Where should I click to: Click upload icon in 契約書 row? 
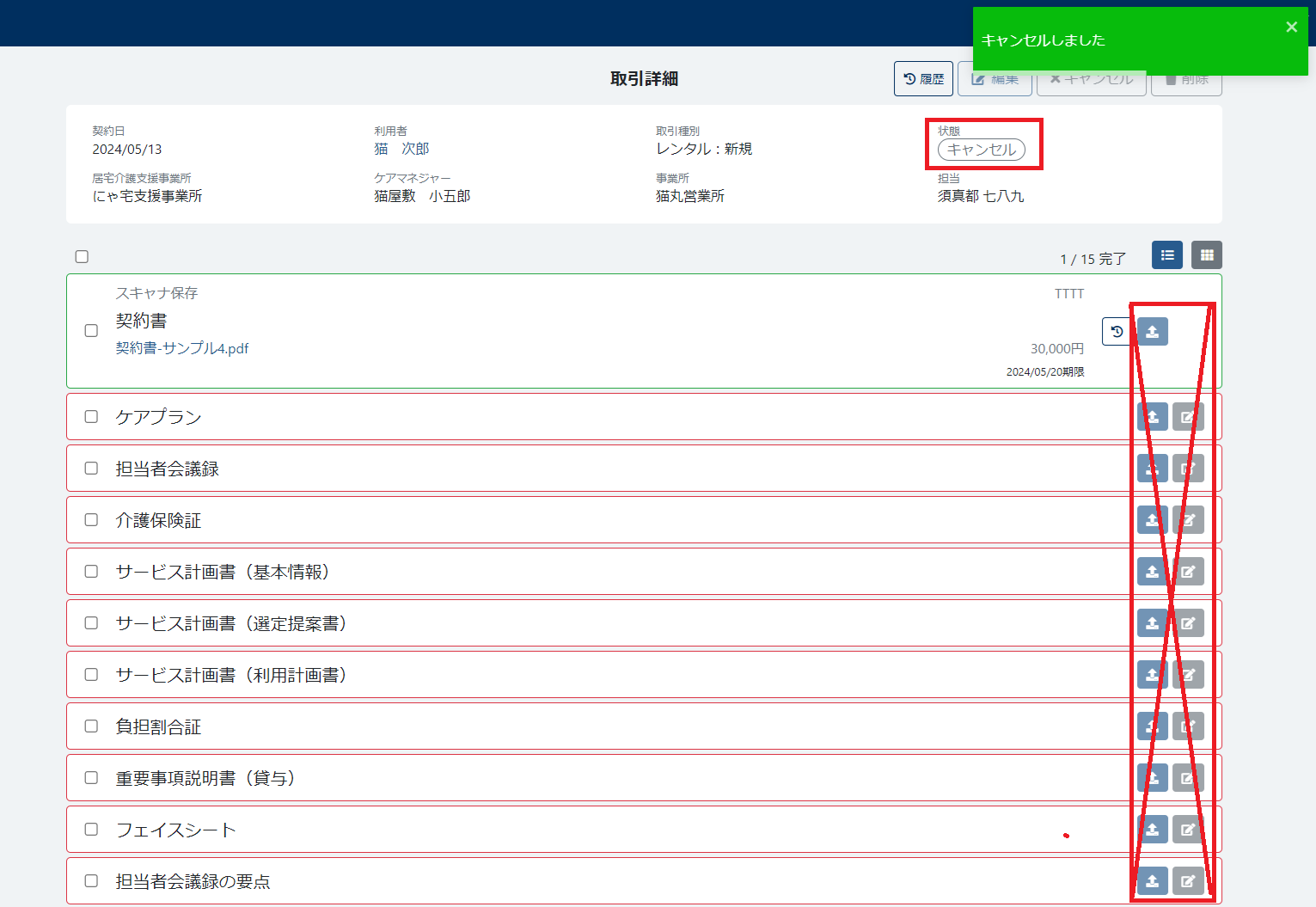pos(1152,331)
